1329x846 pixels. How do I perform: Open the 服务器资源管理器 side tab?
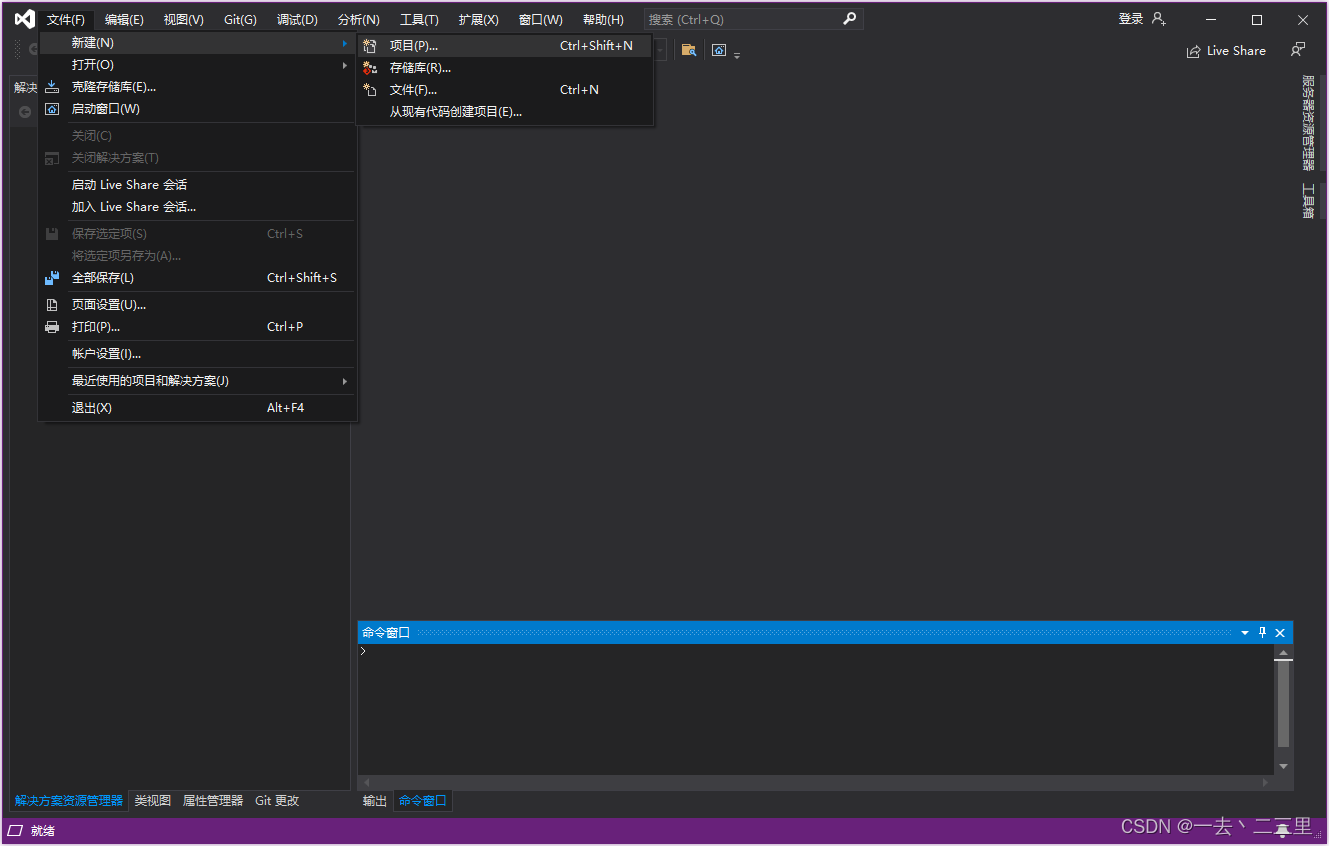(x=1308, y=123)
